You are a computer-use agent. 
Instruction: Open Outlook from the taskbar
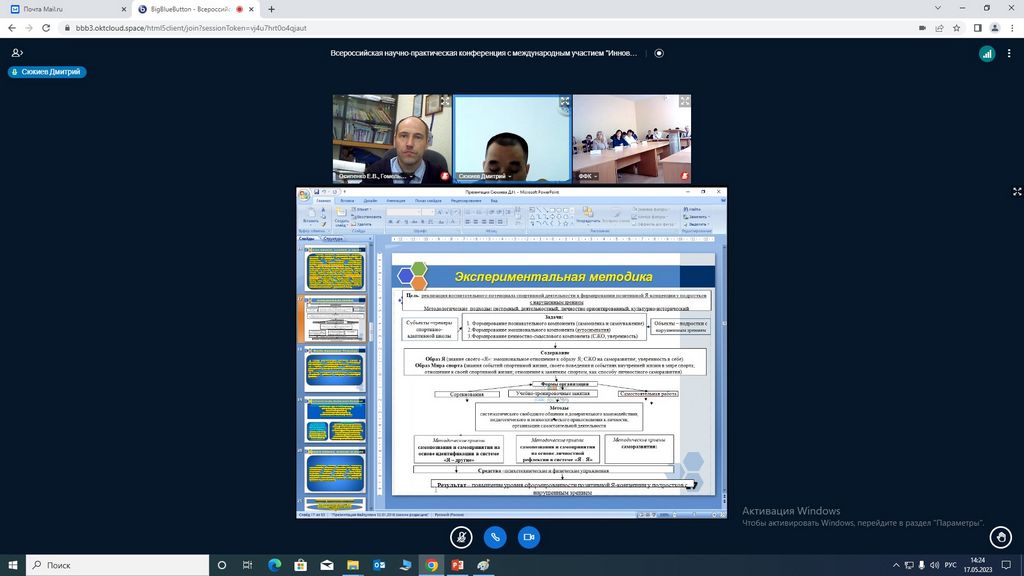(379, 565)
